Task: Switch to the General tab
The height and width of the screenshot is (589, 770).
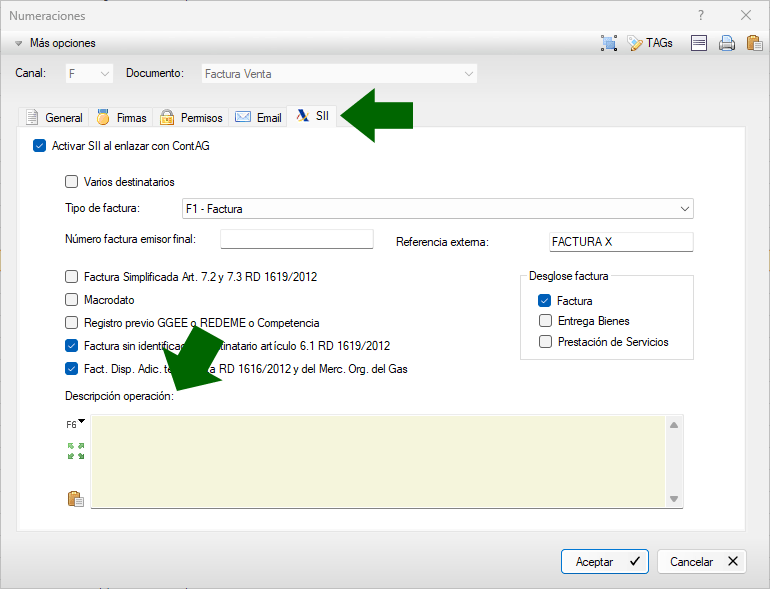Action: [55, 117]
